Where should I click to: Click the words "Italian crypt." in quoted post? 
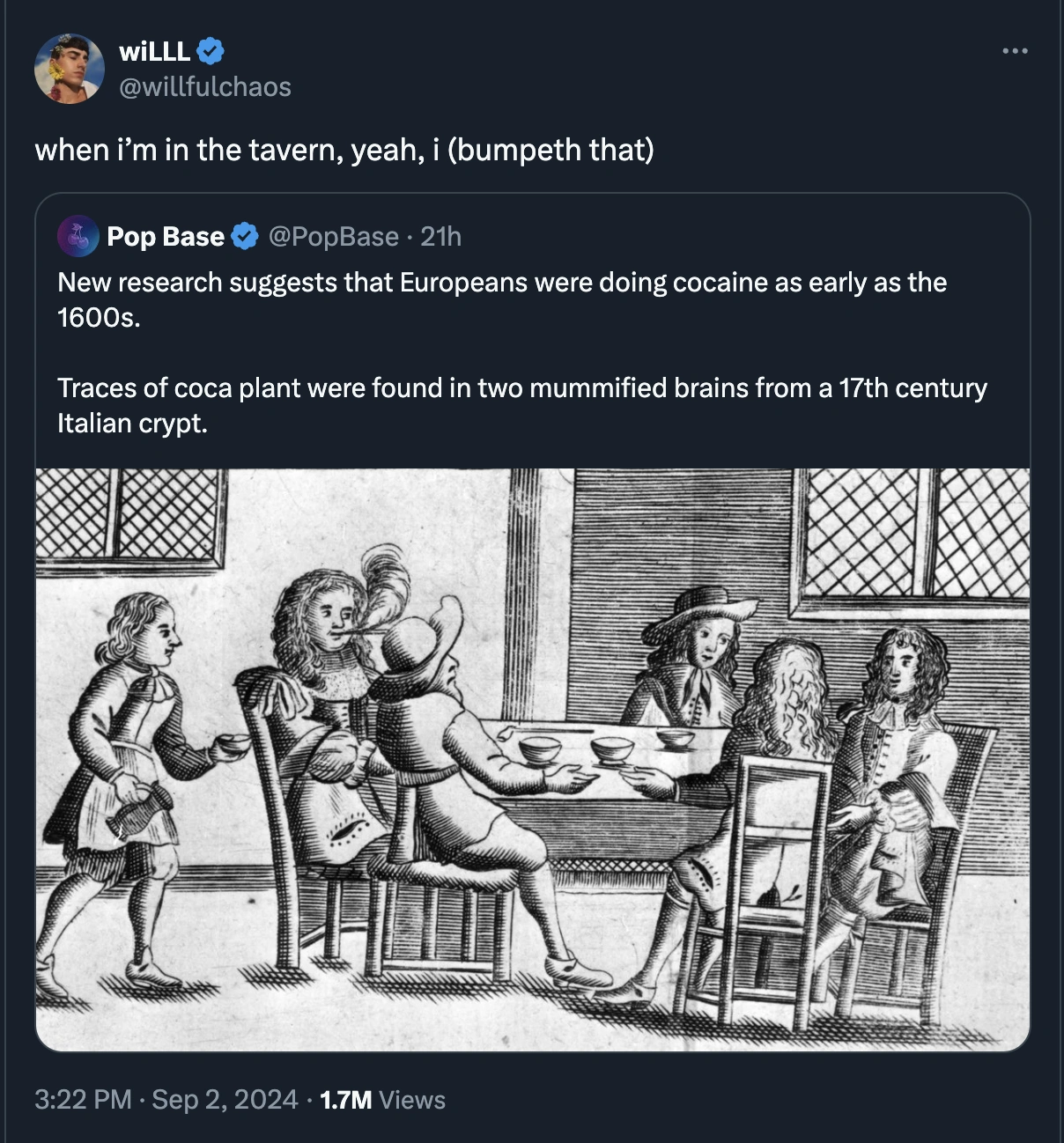pos(132,424)
